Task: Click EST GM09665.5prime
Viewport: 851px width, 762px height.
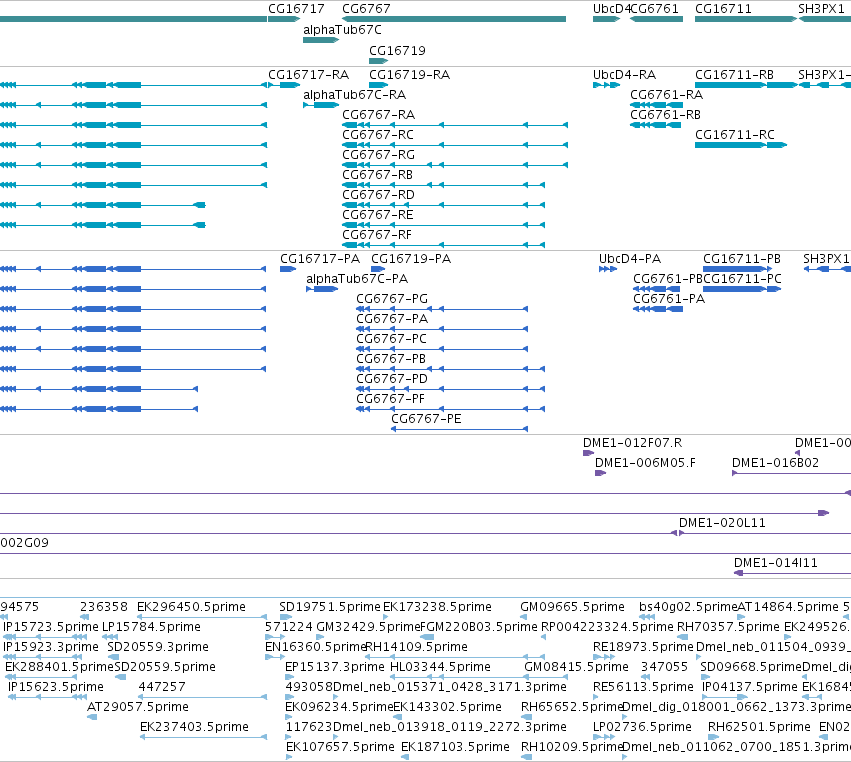Action: 523,617
